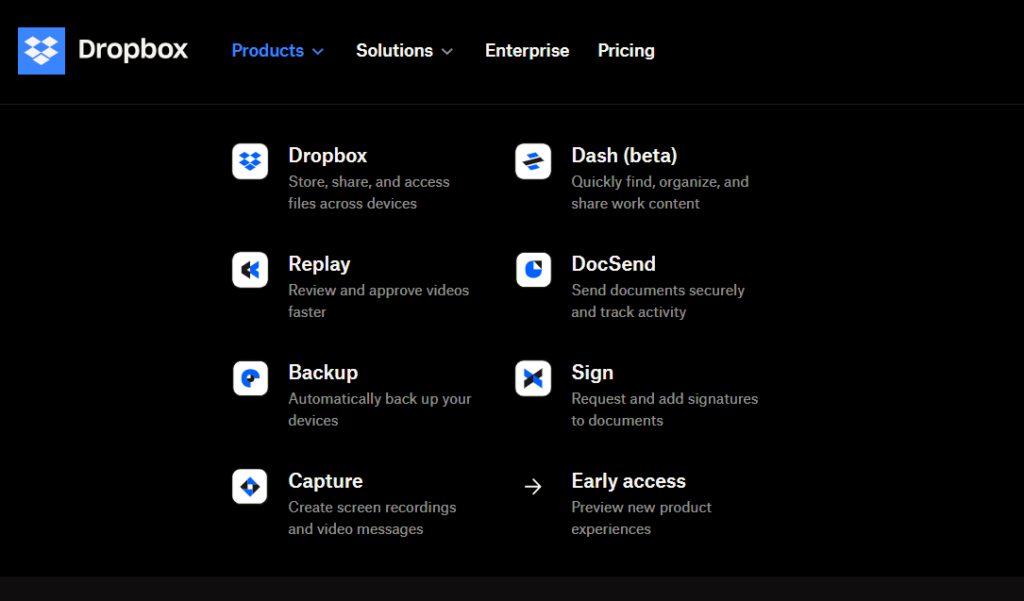1024x601 pixels.
Task: Click 'Request and add signatures to documents'
Action: [x=665, y=410]
